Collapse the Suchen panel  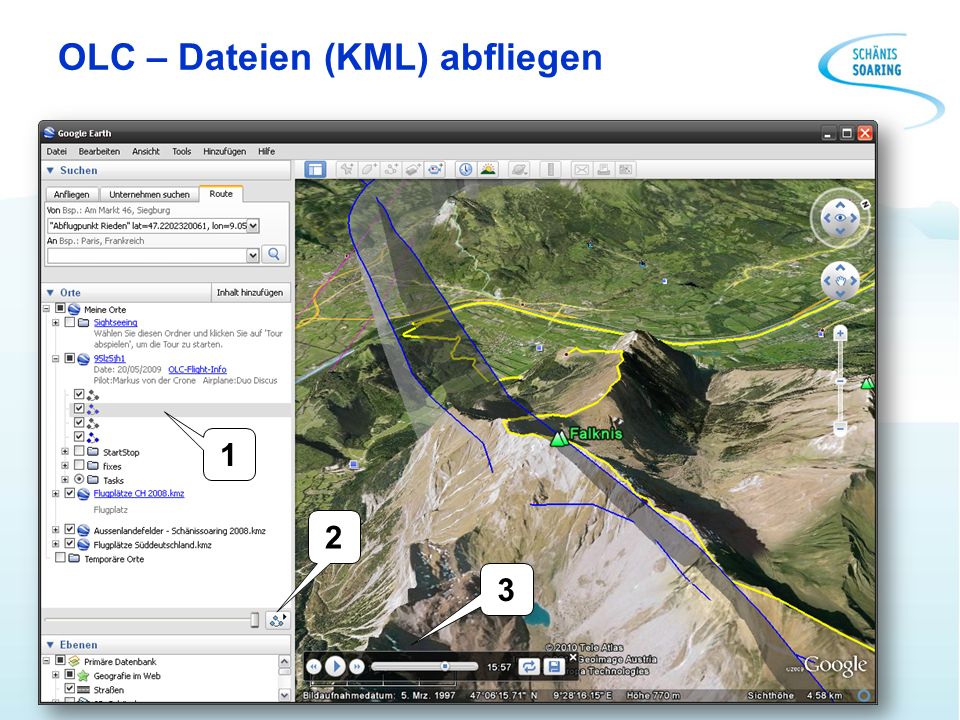(50, 170)
